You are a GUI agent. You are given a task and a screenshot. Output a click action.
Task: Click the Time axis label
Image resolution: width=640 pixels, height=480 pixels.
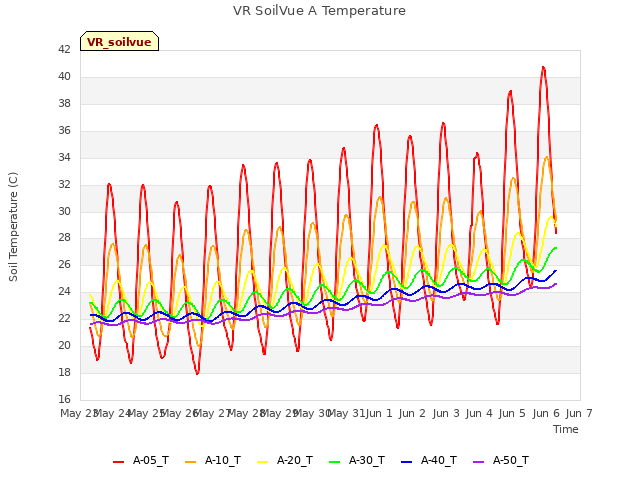tap(566, 429)
